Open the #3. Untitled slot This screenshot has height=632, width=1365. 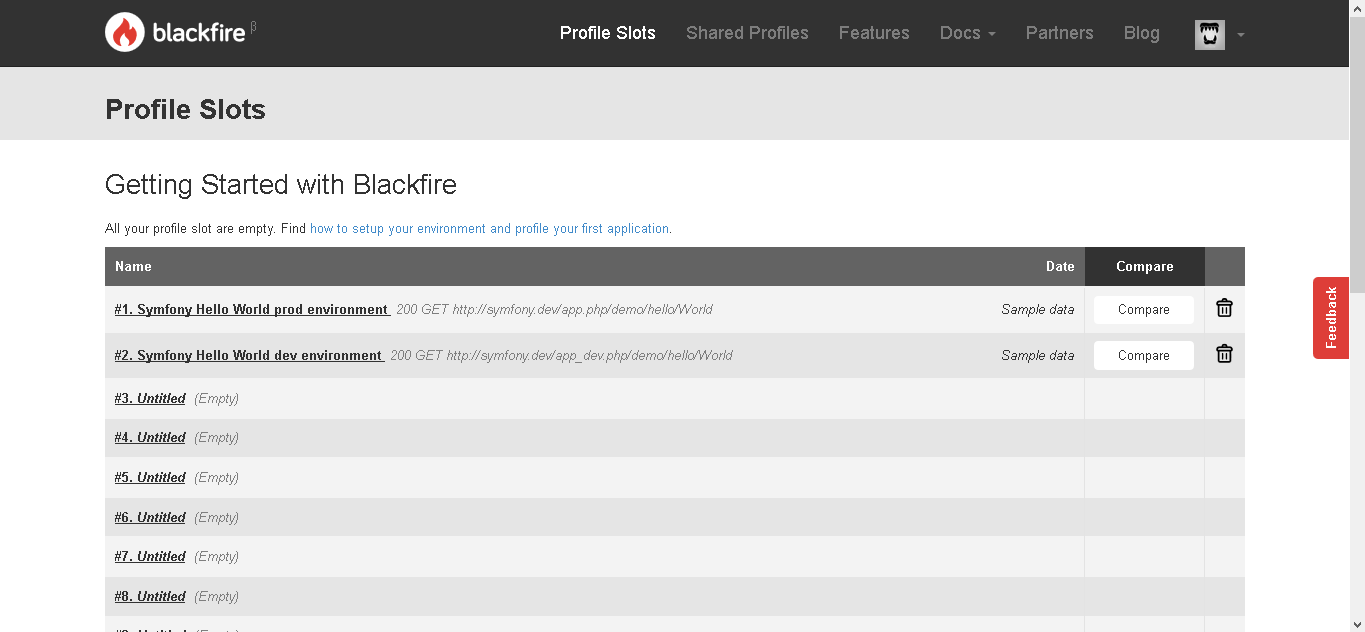click(x=150, y=398)
